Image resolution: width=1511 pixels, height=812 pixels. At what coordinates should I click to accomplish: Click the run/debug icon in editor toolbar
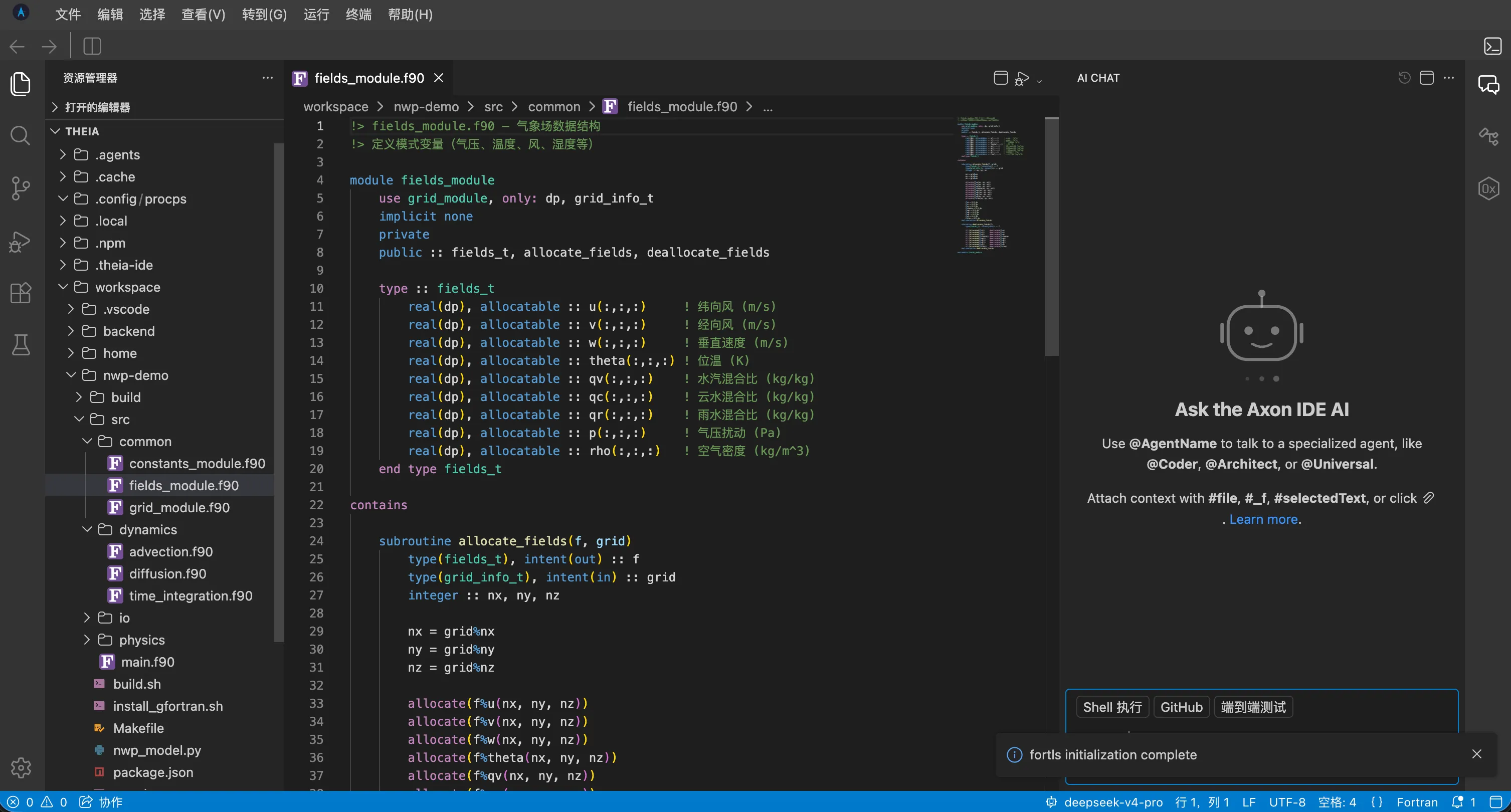(1022, 78)
